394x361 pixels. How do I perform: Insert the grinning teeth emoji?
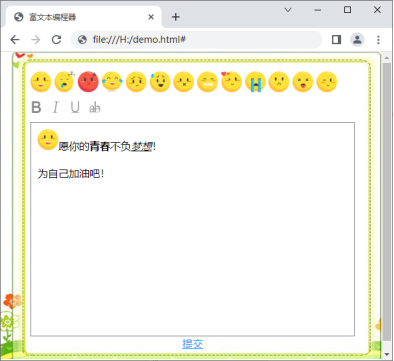coord(207,82)
